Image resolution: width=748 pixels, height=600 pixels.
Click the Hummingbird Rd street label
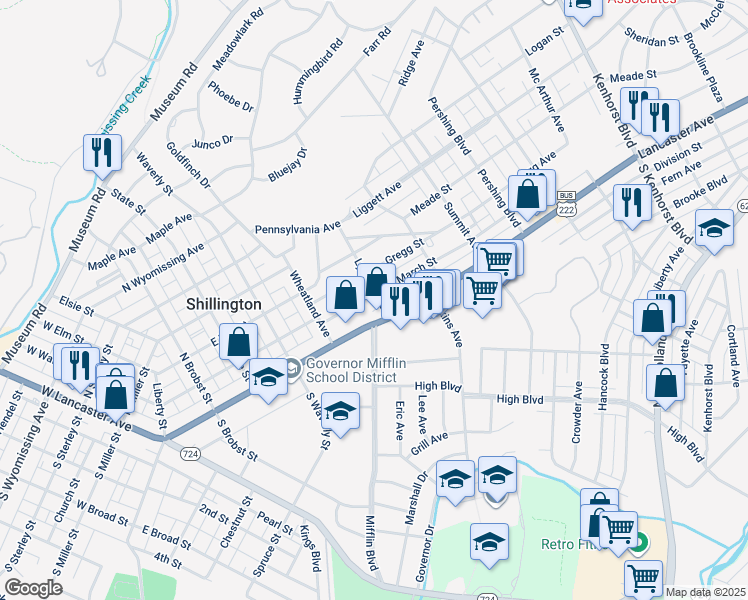(x=317, y=72)
